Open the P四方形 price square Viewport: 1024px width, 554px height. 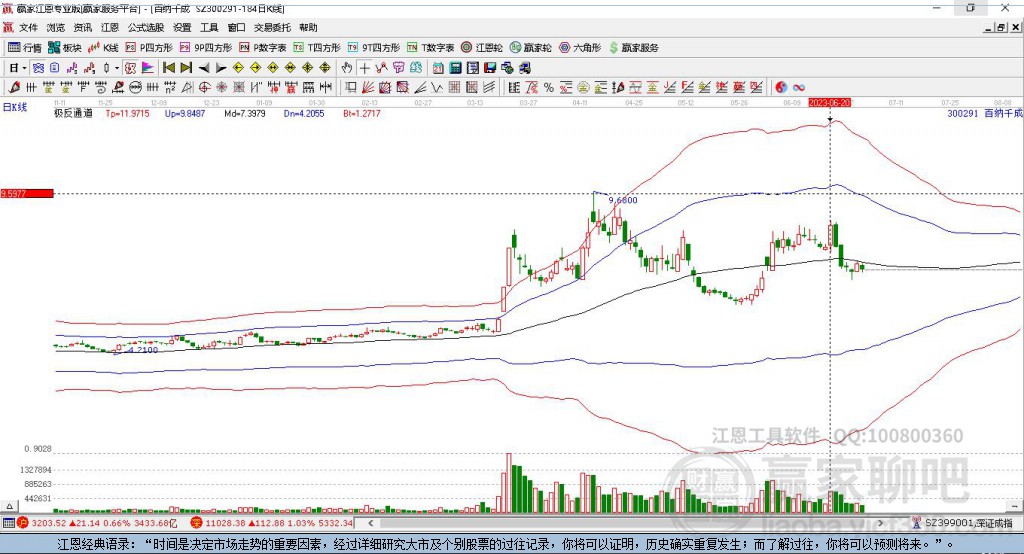click(x=149, y=48)
